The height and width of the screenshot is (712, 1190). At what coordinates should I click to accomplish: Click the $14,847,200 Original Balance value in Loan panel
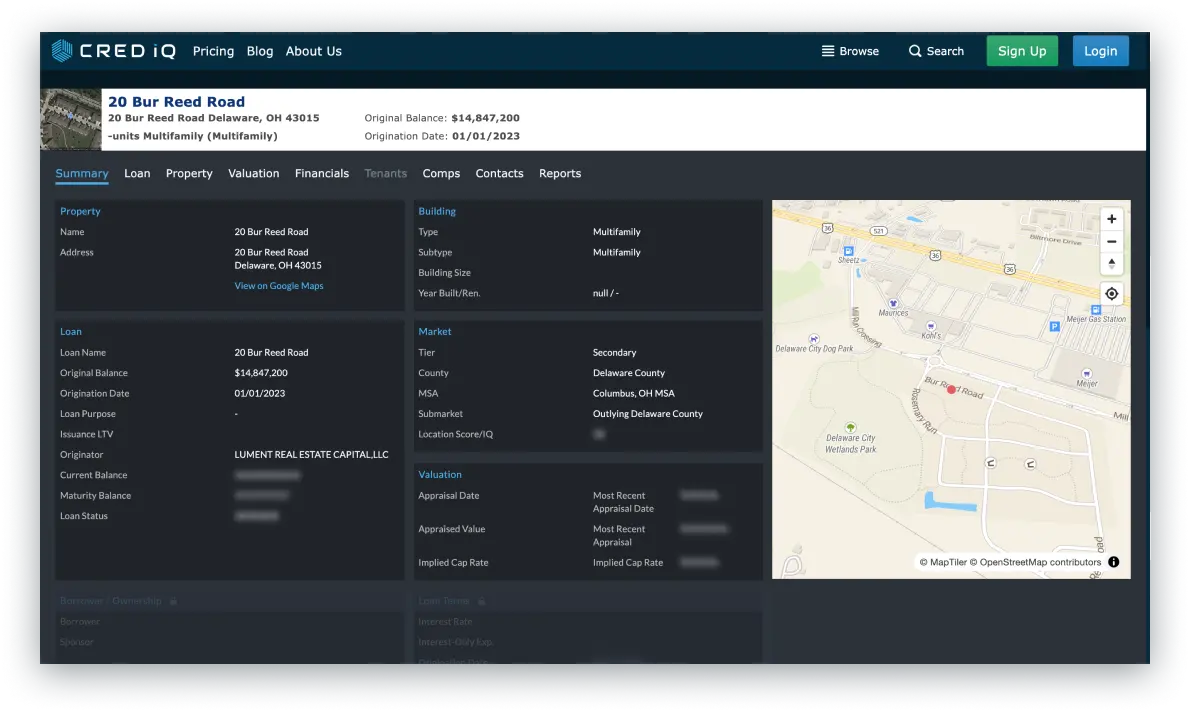coord(260,373)
